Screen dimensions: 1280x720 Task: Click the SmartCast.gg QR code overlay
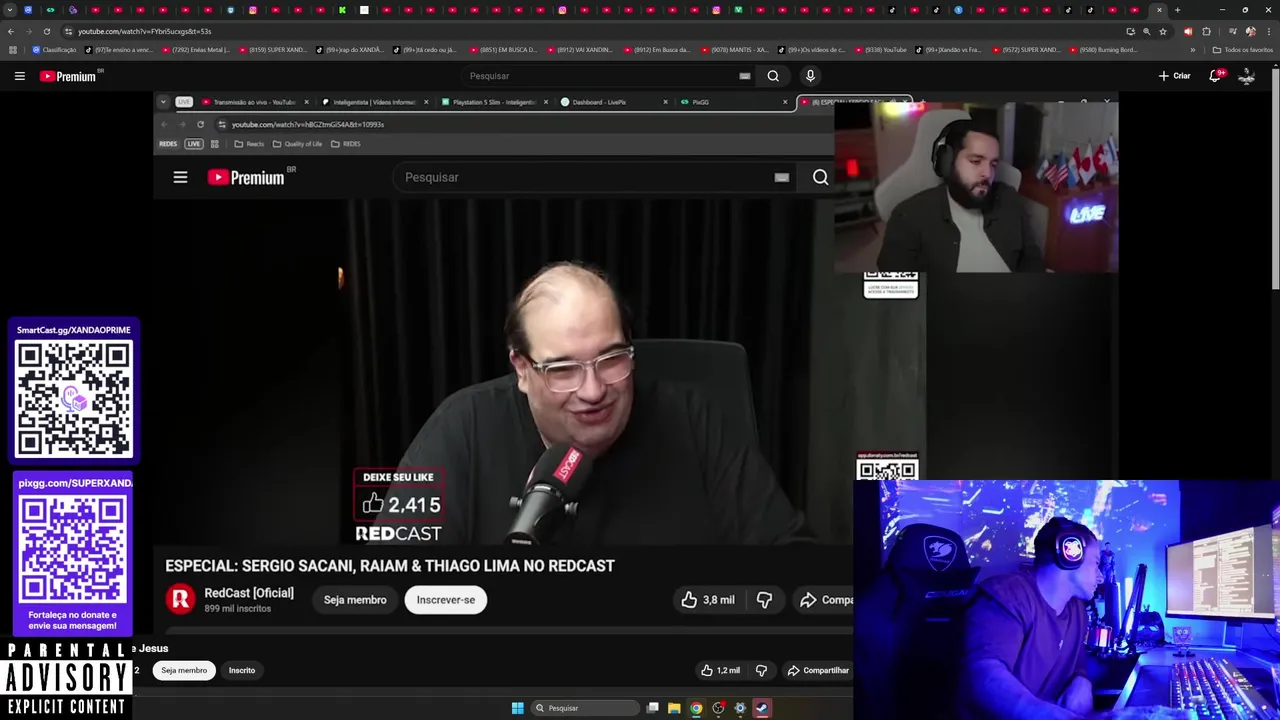tap(73, 399)
